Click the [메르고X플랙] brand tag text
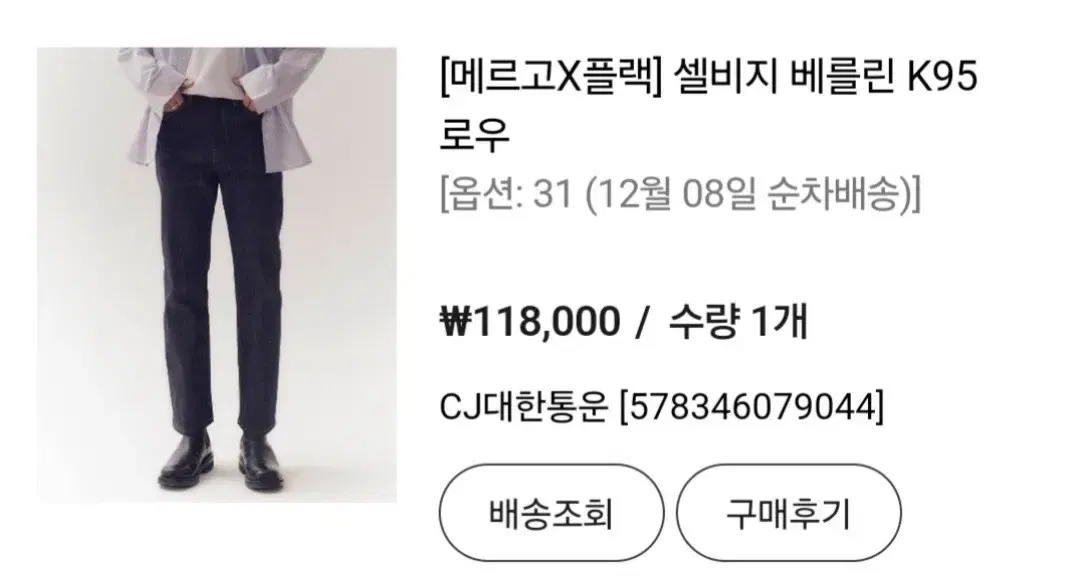 click(x=550, y=77)
